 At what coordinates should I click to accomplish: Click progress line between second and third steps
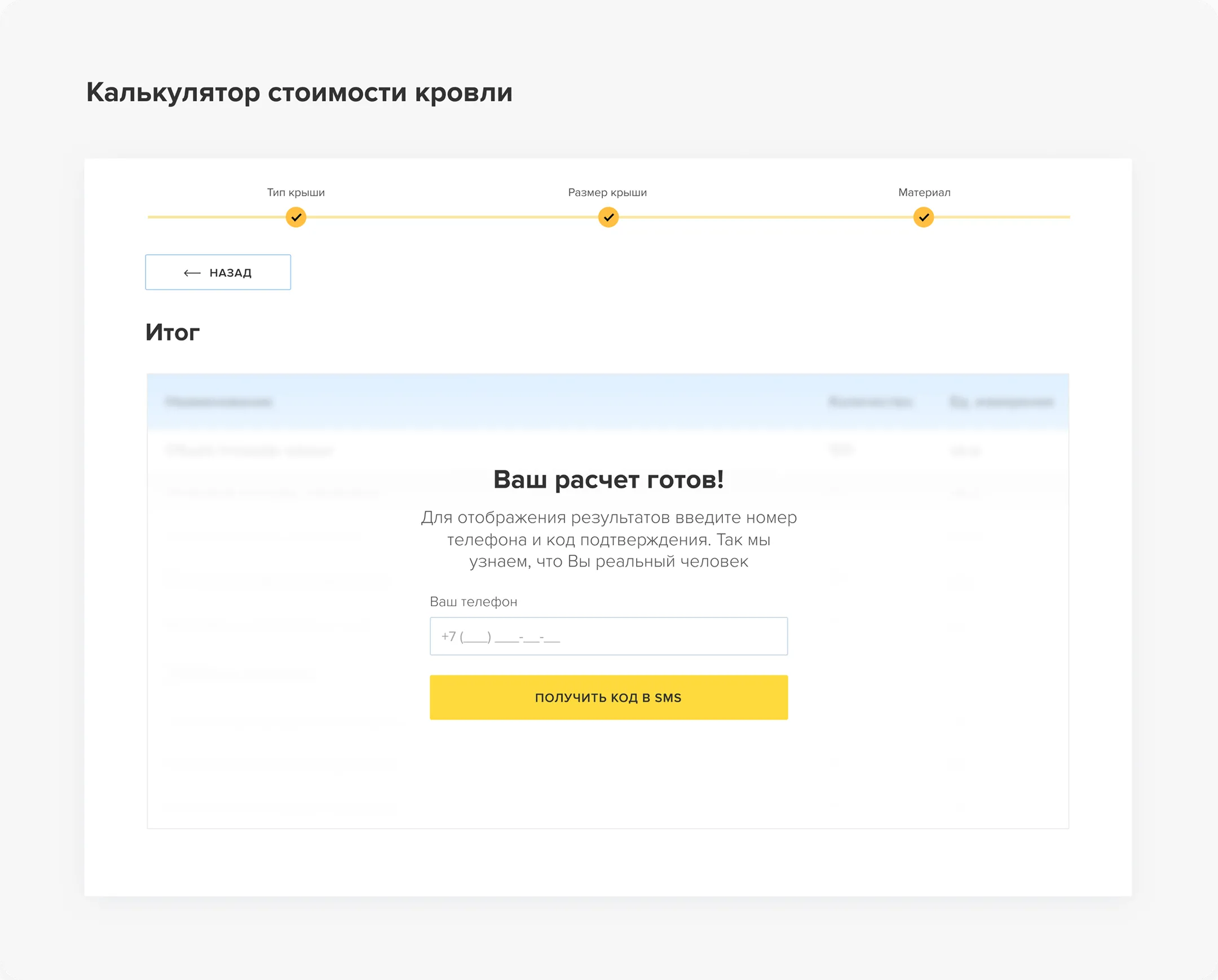click(x=766, y=217)
